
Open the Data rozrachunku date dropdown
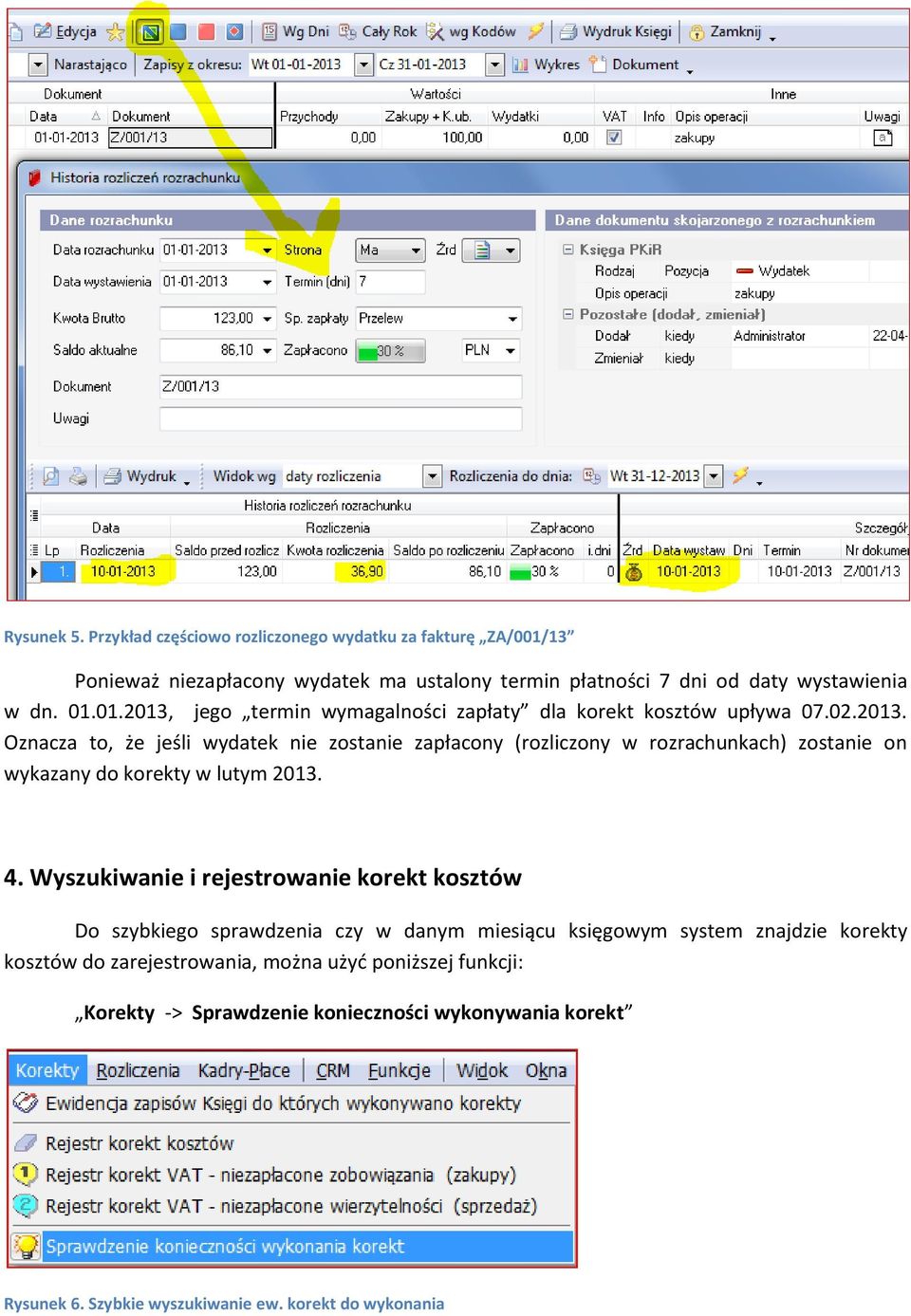click(x=267, y=250)
